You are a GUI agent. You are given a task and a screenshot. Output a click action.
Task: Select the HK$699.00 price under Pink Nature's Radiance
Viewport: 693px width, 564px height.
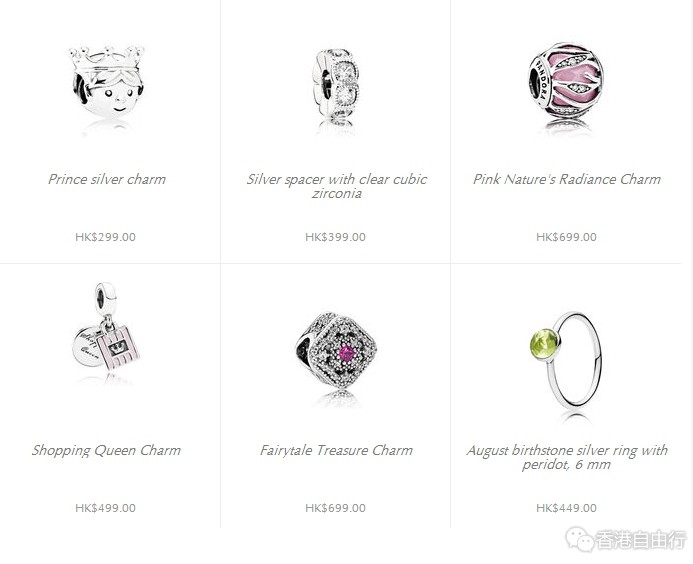pos(566,237)
